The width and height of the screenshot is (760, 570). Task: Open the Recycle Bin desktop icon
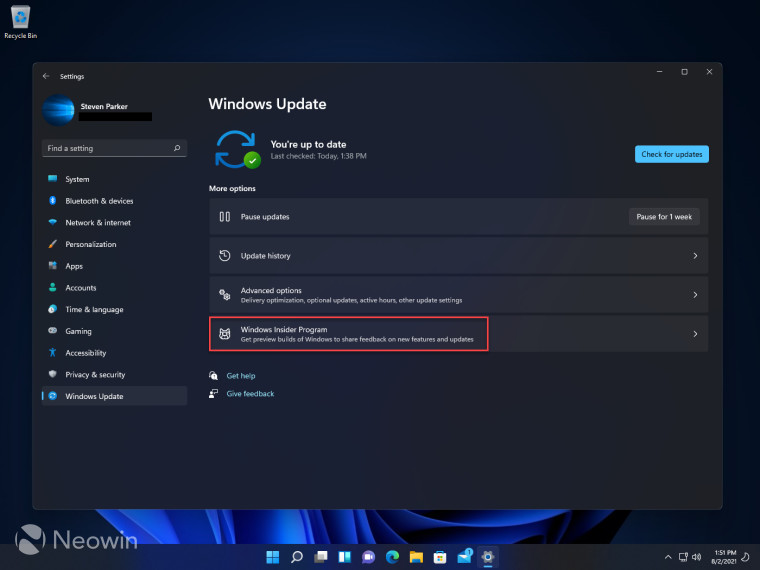[20, 22]
